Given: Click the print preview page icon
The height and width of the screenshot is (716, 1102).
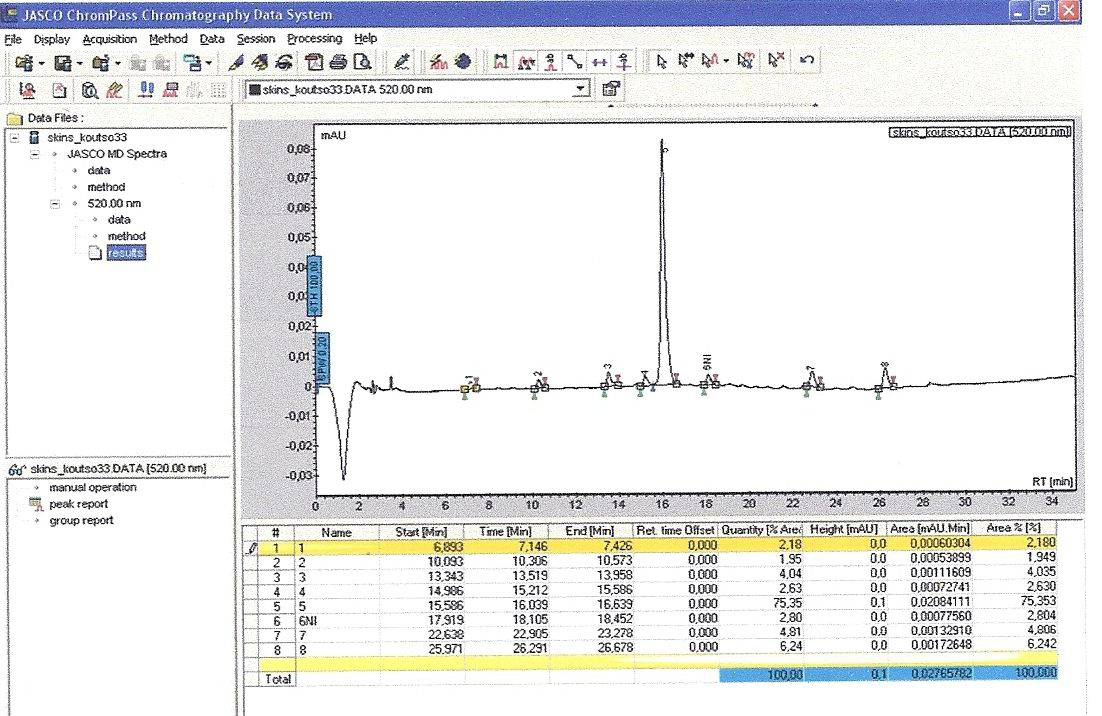Looking at the screenshot, I should tap(363, 63).
